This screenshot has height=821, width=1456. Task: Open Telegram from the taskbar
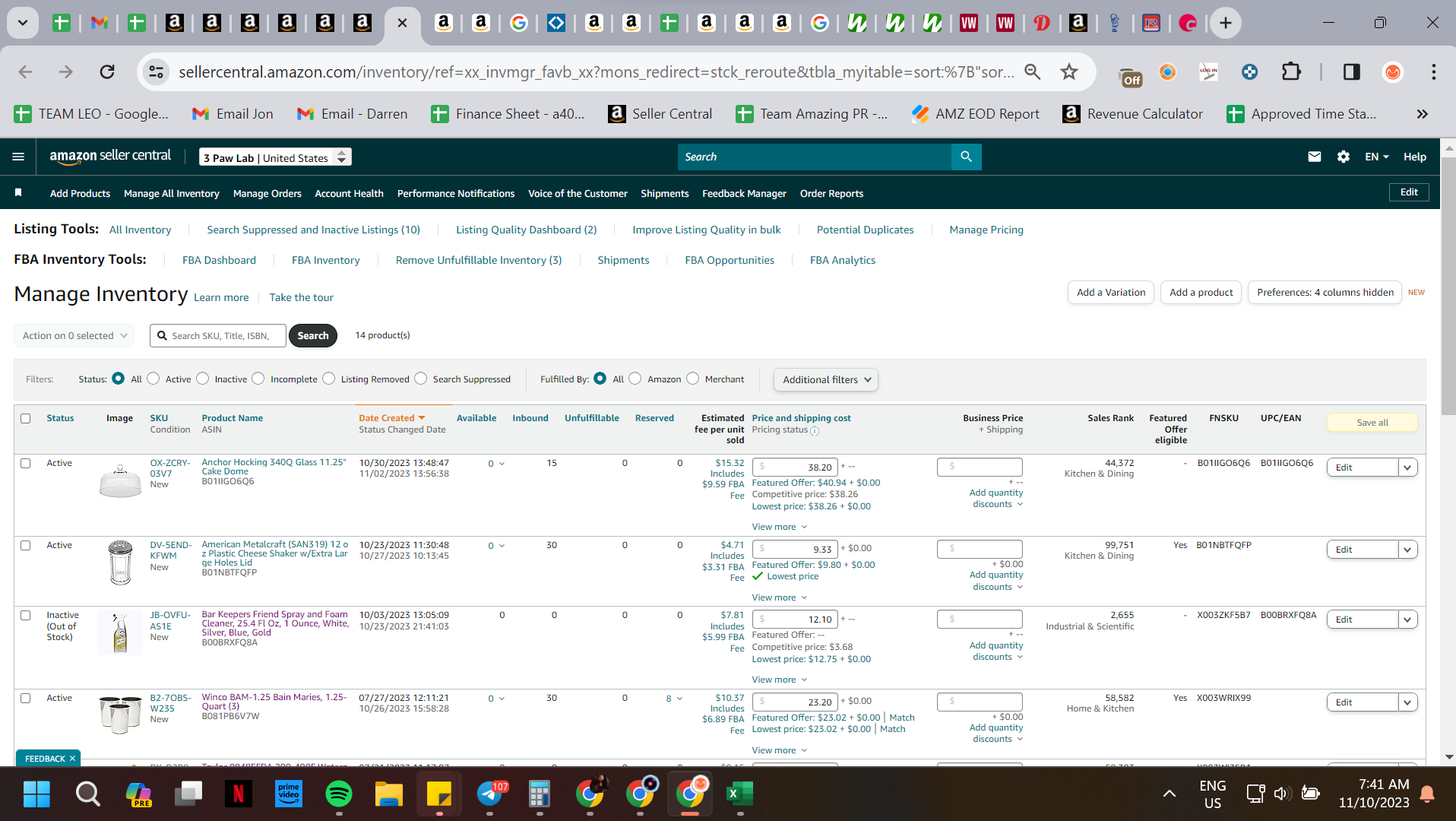tap(491, 794)
